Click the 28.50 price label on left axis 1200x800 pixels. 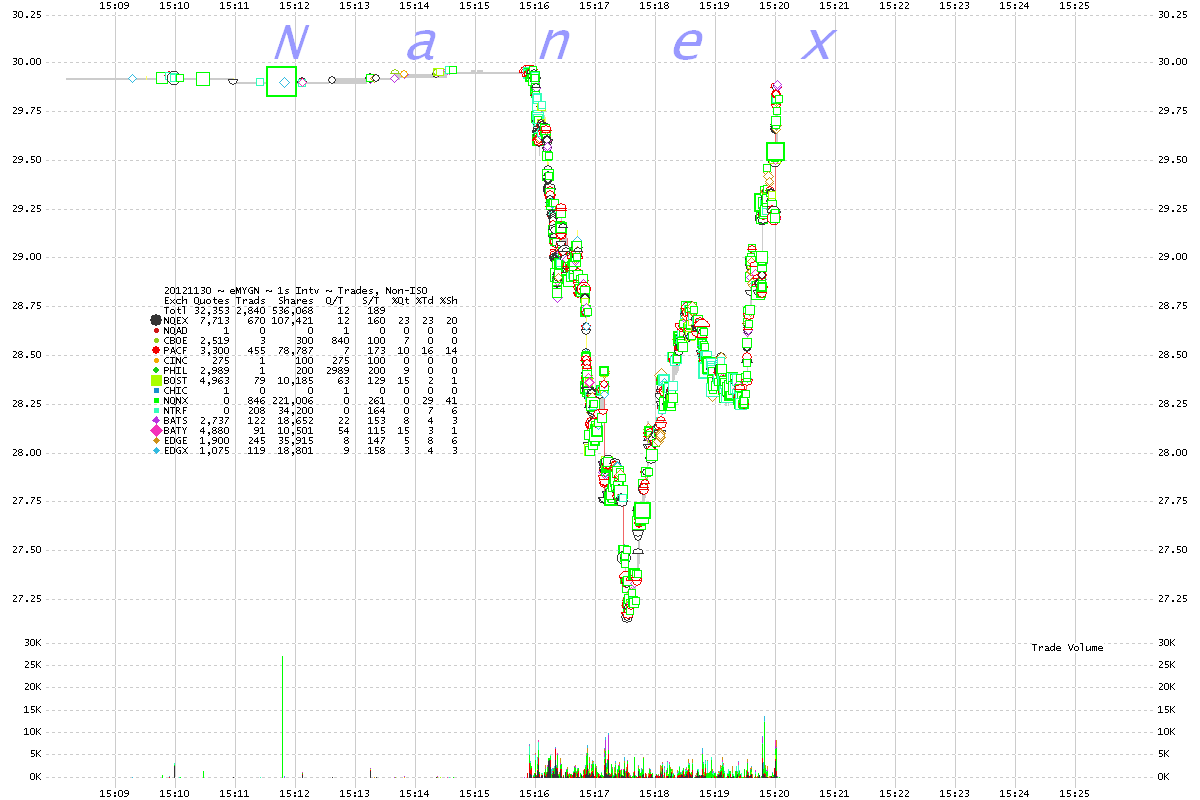pyautogui.click(x=26, y=355)
